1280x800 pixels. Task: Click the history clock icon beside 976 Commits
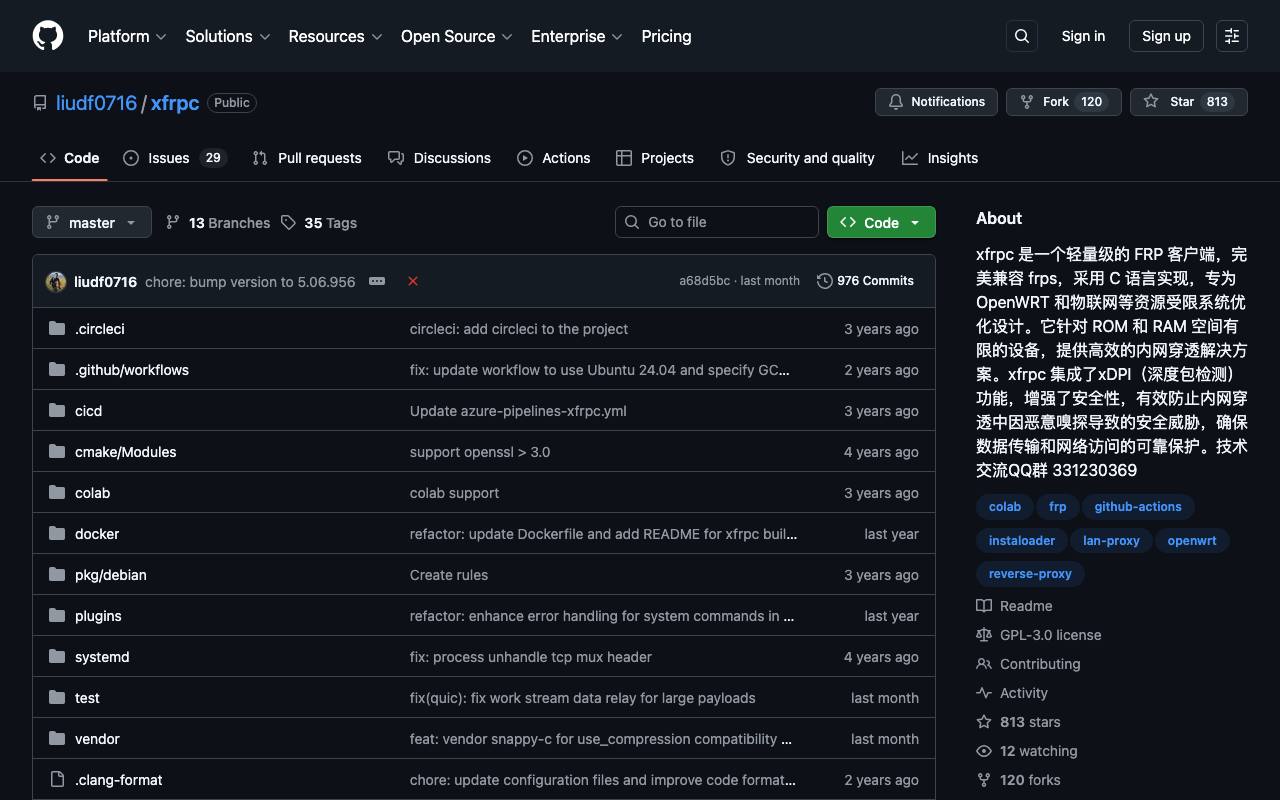[825, 281]
